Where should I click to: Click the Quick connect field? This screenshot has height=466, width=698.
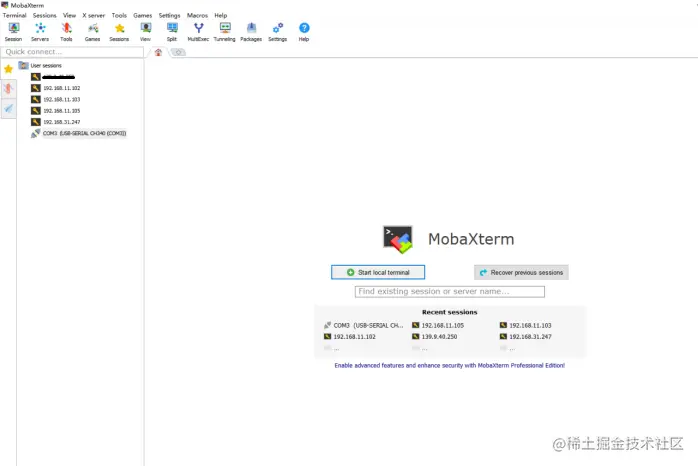(x=72, y=52)
